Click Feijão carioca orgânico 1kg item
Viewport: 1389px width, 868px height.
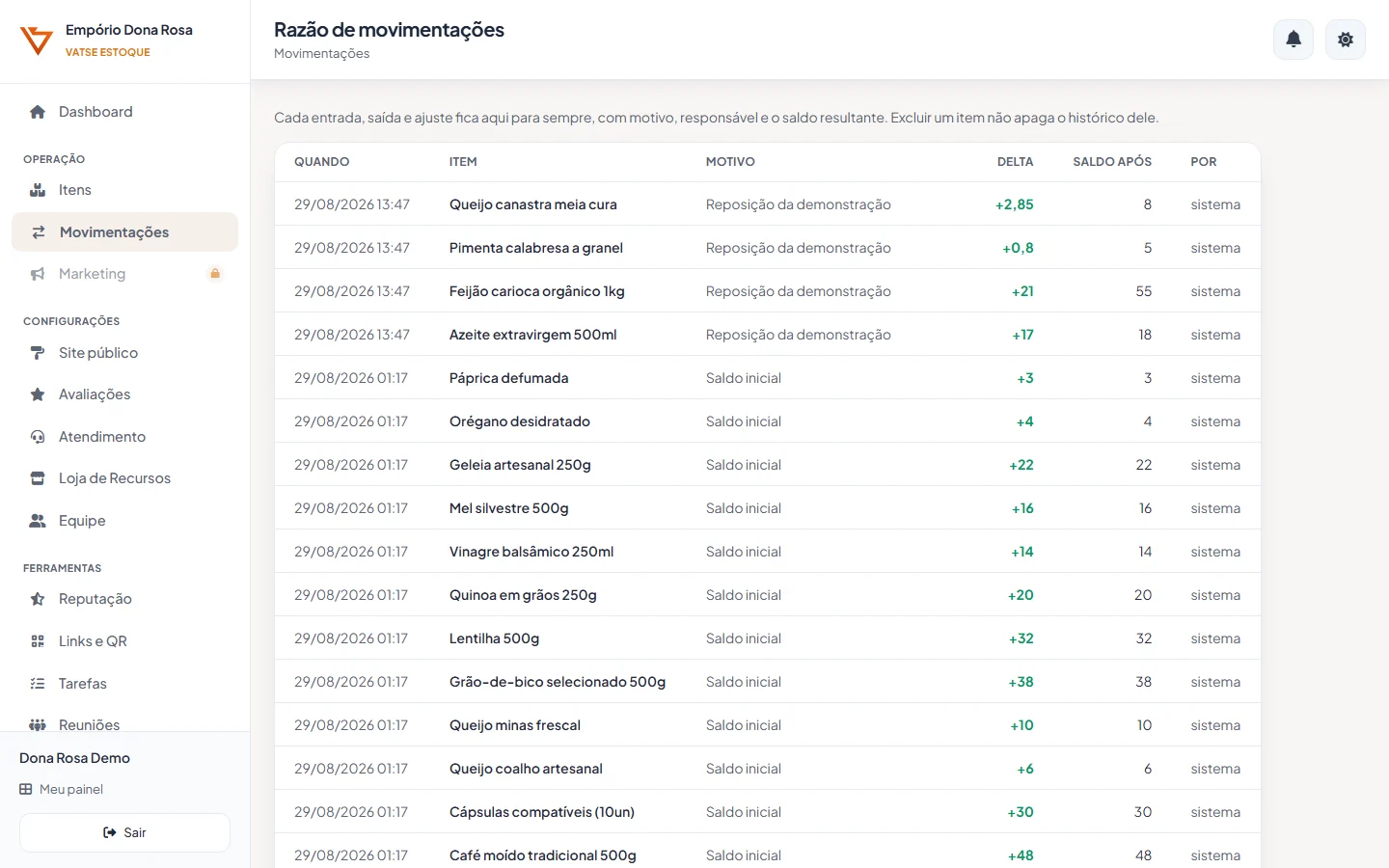click(x=537, y=291)
